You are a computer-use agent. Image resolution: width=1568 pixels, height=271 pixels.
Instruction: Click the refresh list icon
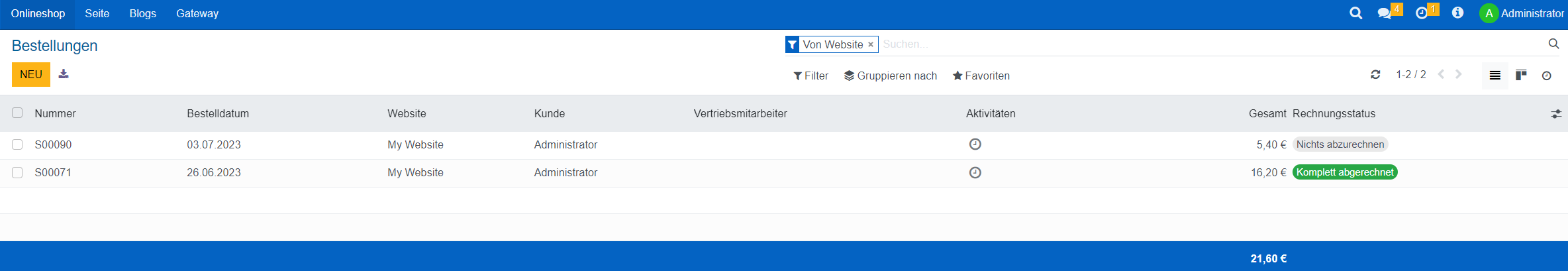(1375, 75)
